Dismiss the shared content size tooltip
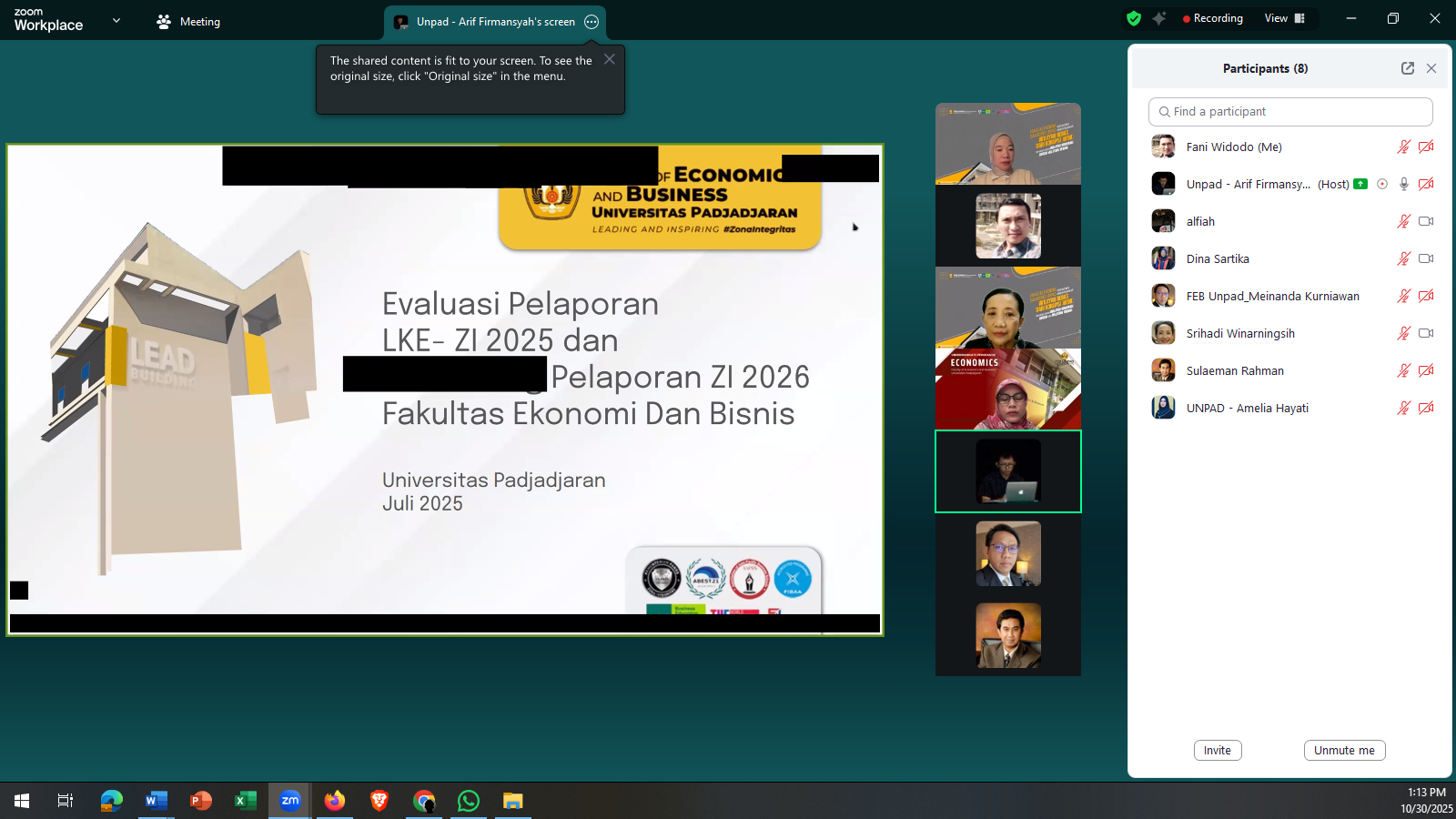The image size is (1456, 819). coord(610,59)
